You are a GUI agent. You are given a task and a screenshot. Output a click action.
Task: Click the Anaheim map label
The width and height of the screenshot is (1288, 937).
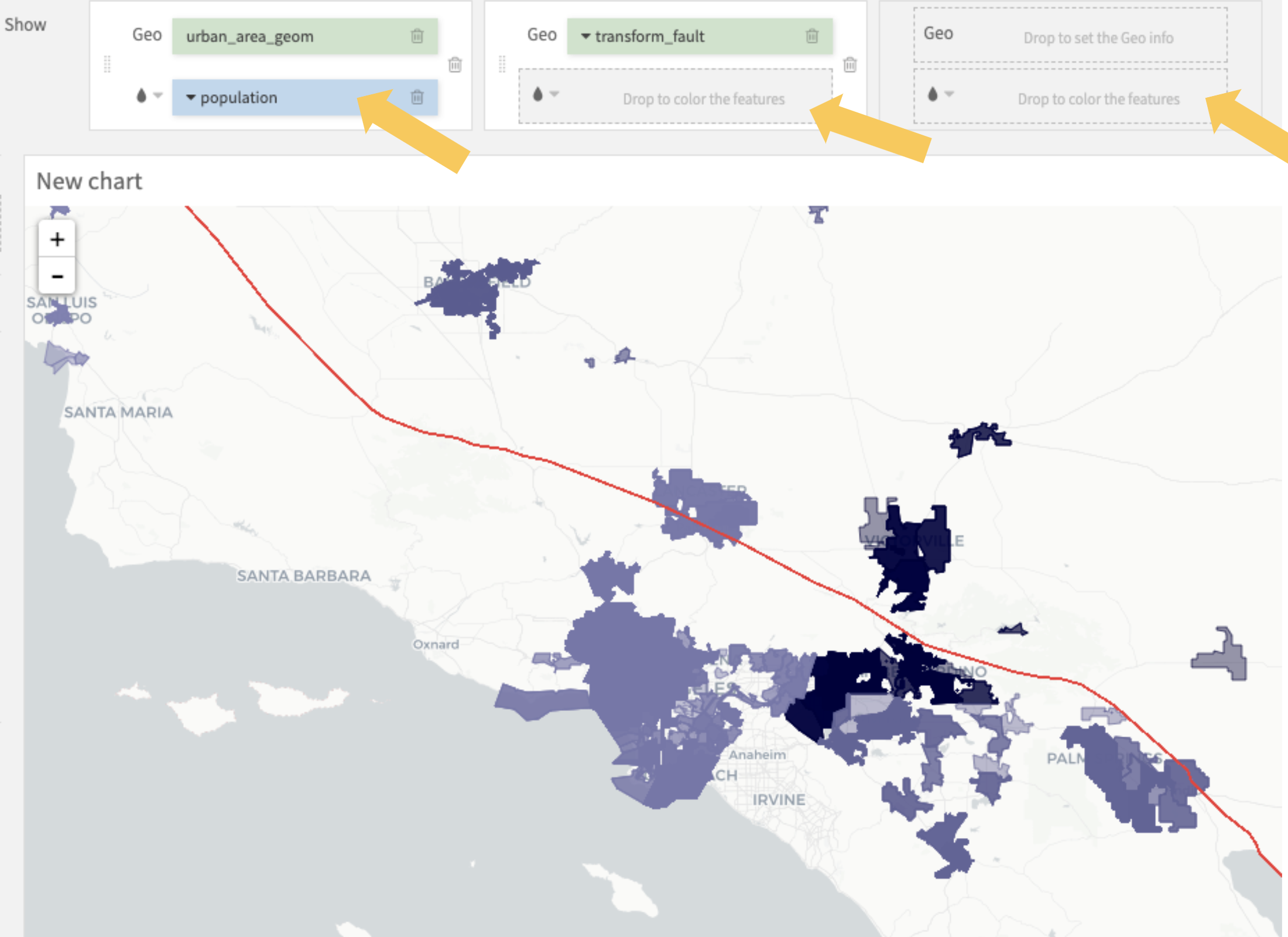757,754
